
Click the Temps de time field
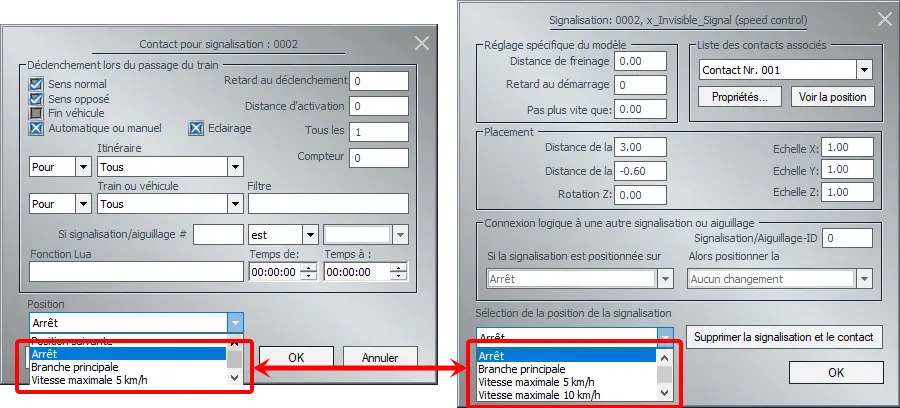(274, 272)
